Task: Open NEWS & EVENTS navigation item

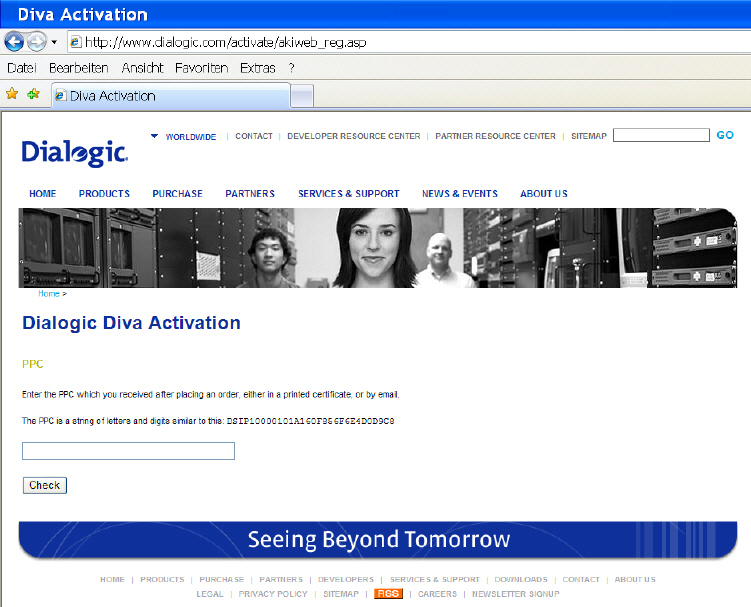Action: pyautogui.click(x=460, y=194)
